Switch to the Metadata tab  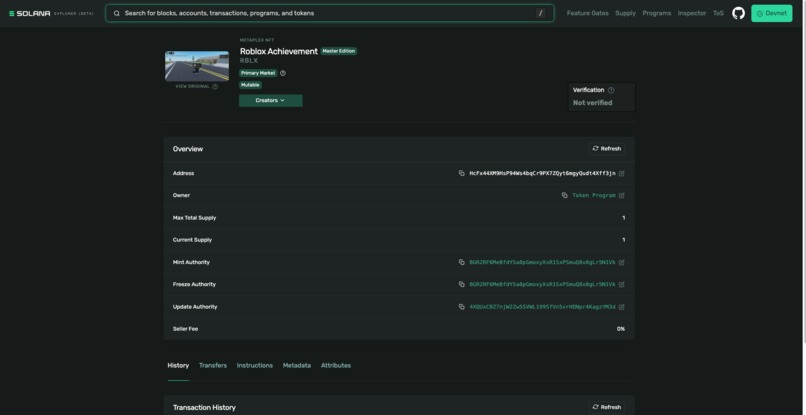point(297,366)
